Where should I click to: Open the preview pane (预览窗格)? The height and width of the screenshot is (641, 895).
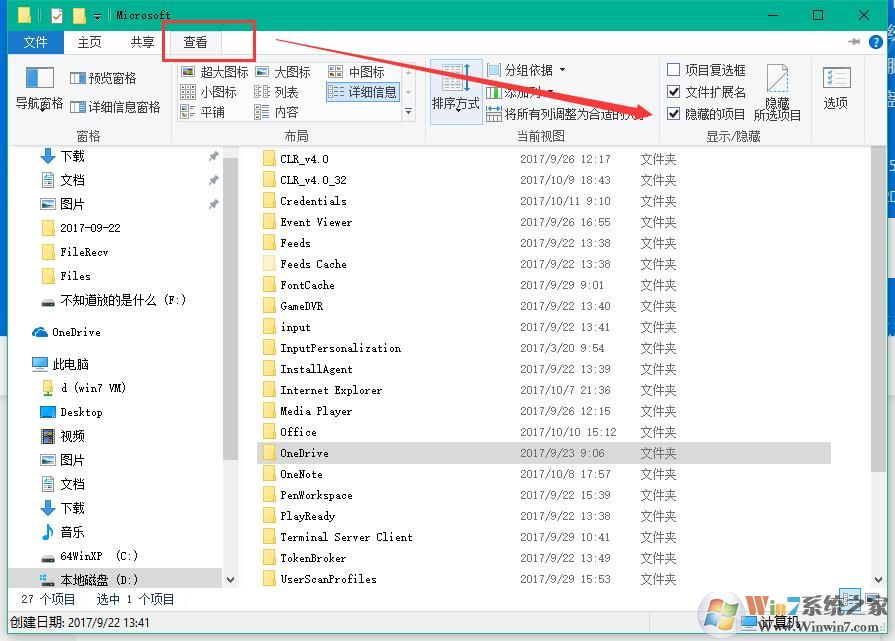[107, 77]
